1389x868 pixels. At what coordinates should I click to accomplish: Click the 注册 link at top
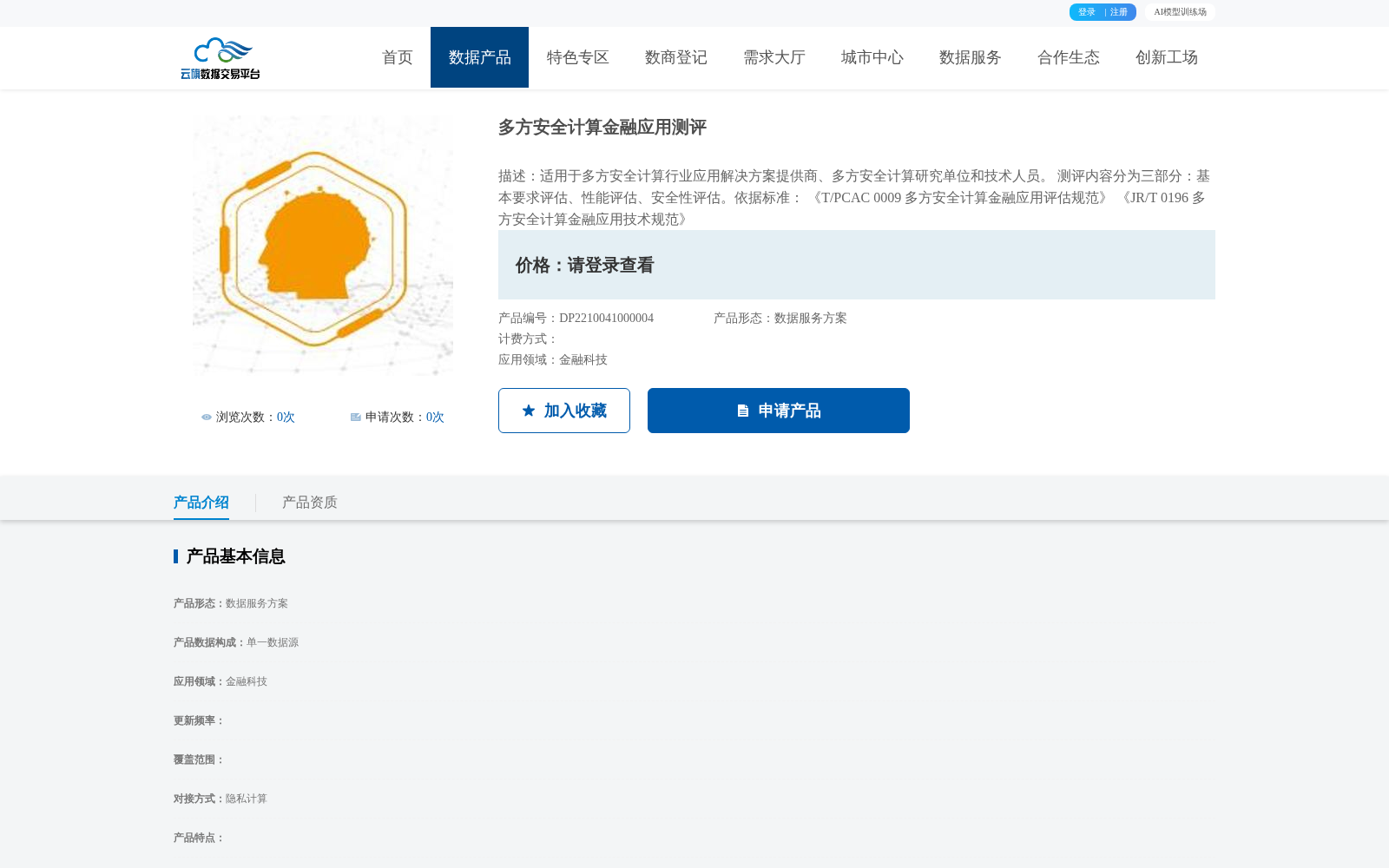[1119, 12]
